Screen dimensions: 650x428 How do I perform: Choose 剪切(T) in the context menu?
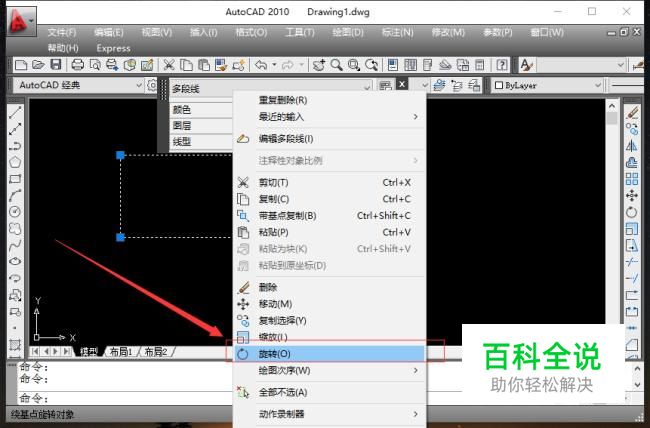[330, 182]
